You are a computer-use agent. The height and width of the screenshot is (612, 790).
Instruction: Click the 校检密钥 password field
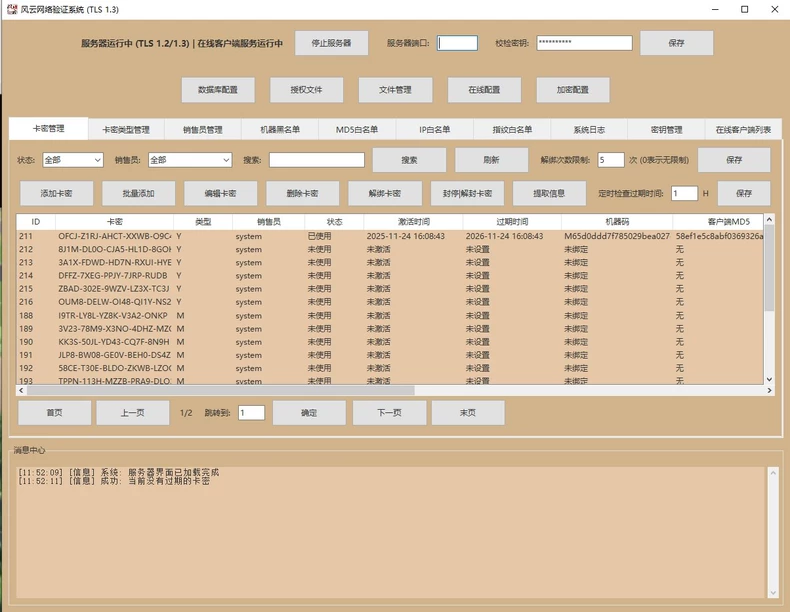coord(584,43)
